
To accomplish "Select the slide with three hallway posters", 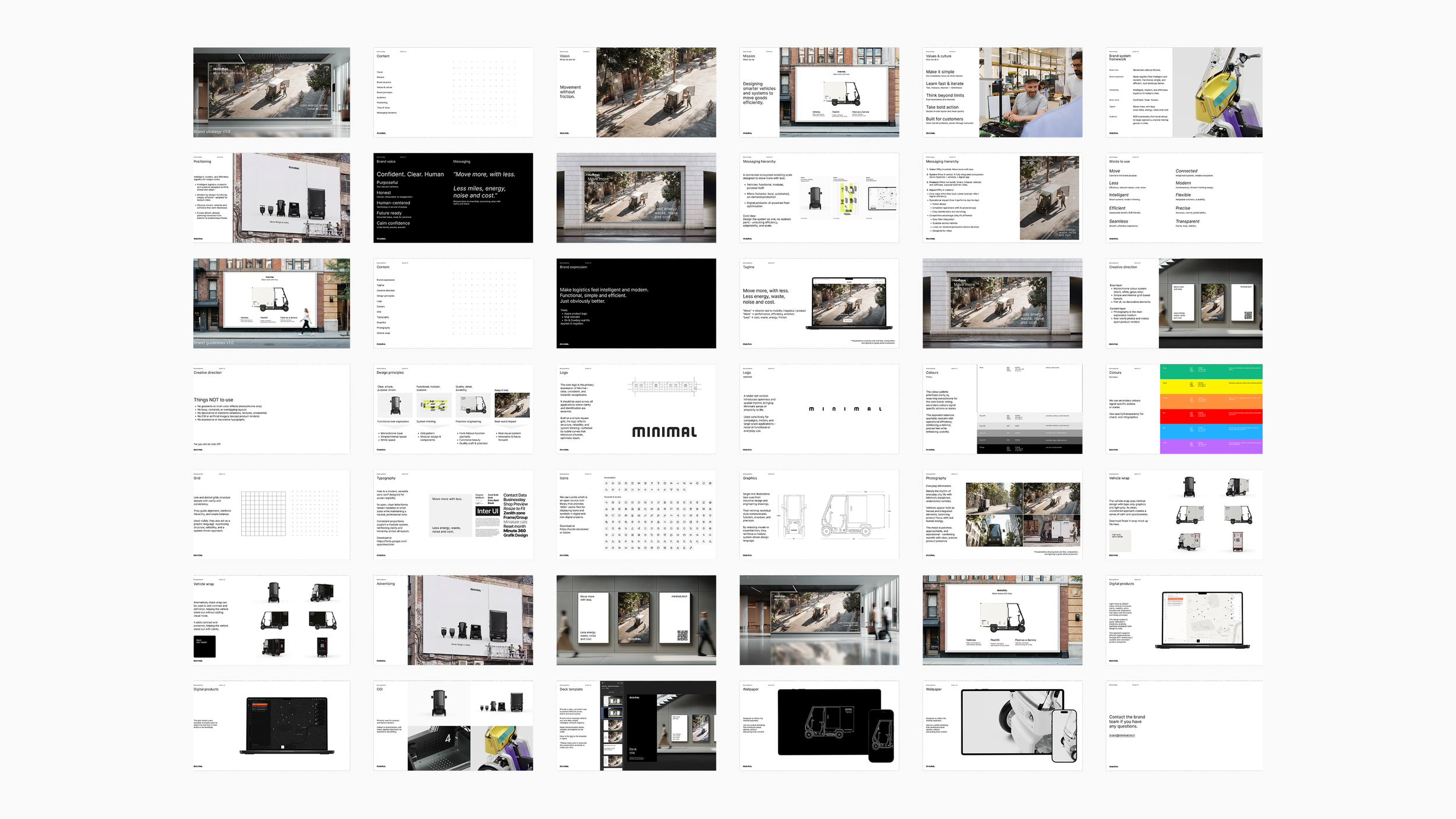I will tap(636, 620).
